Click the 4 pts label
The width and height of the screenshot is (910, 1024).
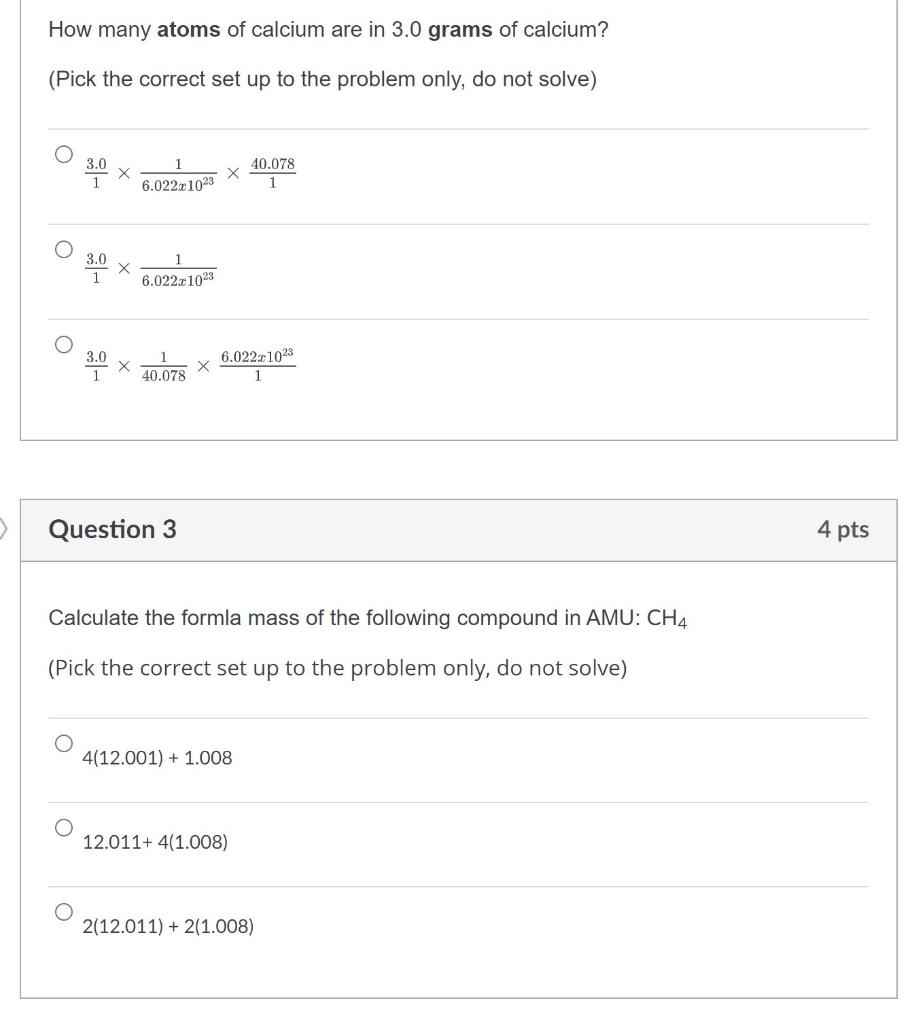[x=844, y=529]
